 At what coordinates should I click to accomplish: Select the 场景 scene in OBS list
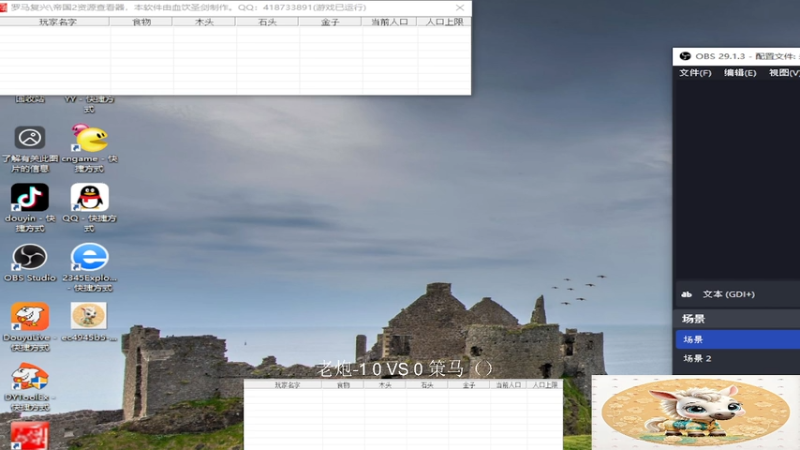click(738, 339)
